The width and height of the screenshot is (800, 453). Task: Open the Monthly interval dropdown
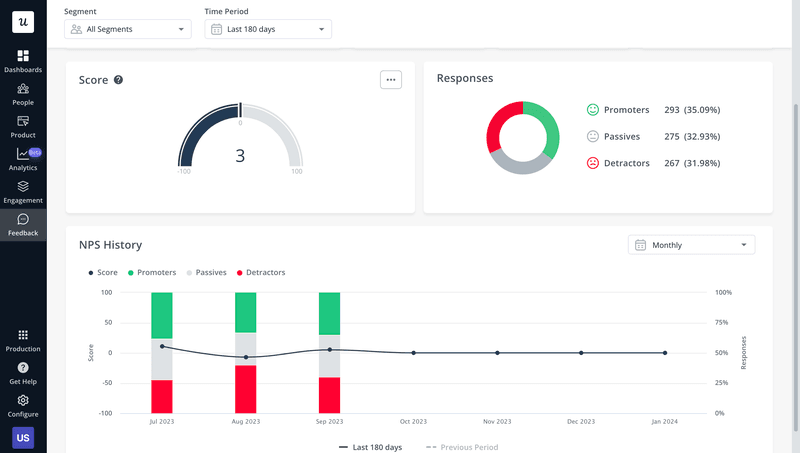691,245
